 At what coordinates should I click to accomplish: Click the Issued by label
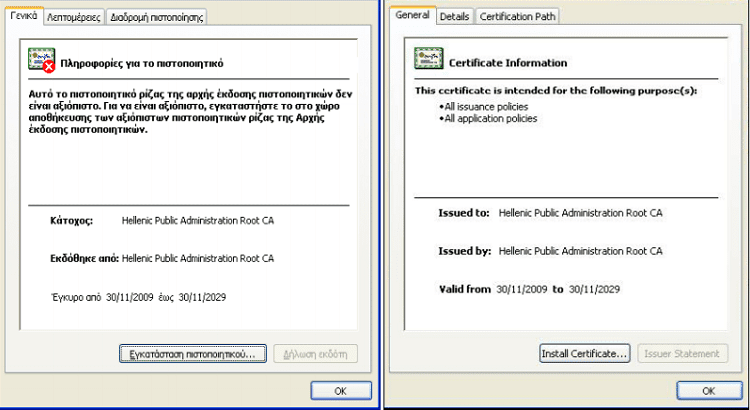(x=464, y=251)
